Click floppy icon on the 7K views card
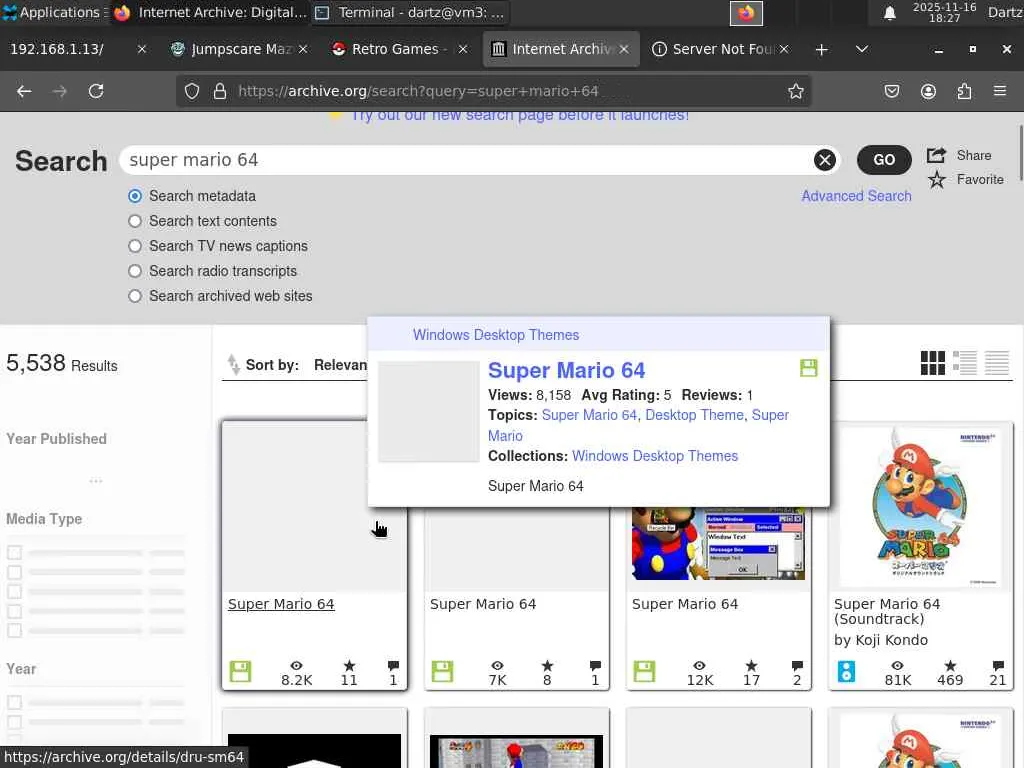1024x768 pixels. tap(442, 671)
